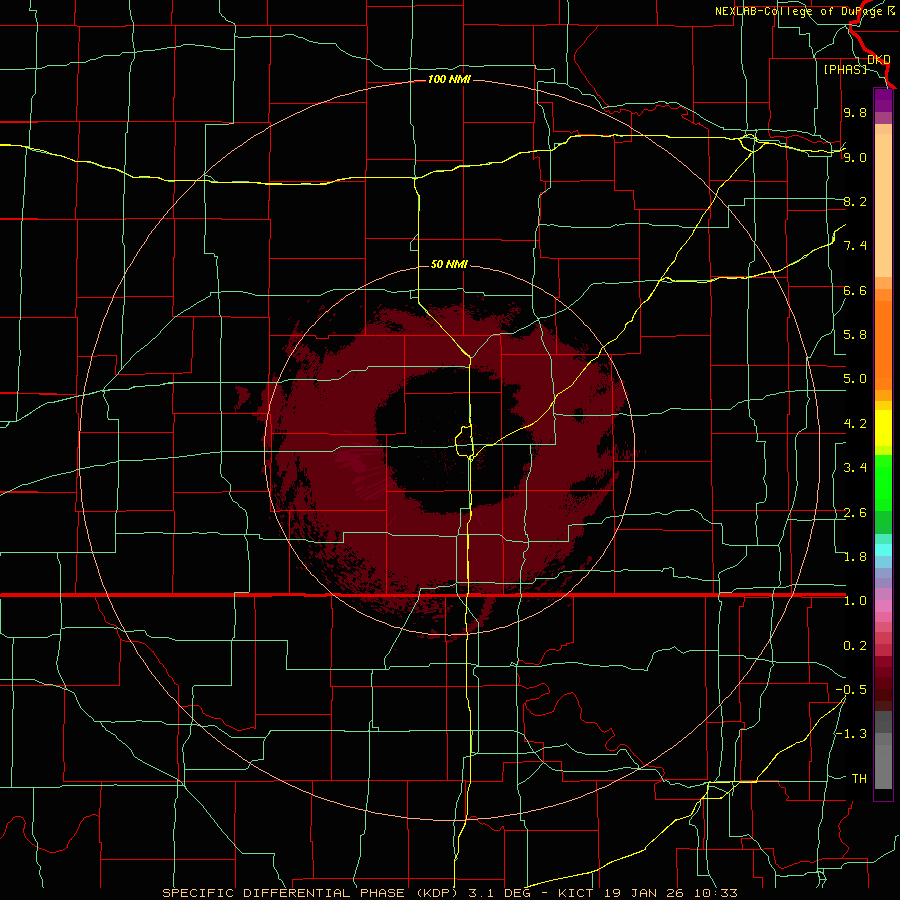Select the 1.0 legend value
900x900 pixels.
point(855,601)
